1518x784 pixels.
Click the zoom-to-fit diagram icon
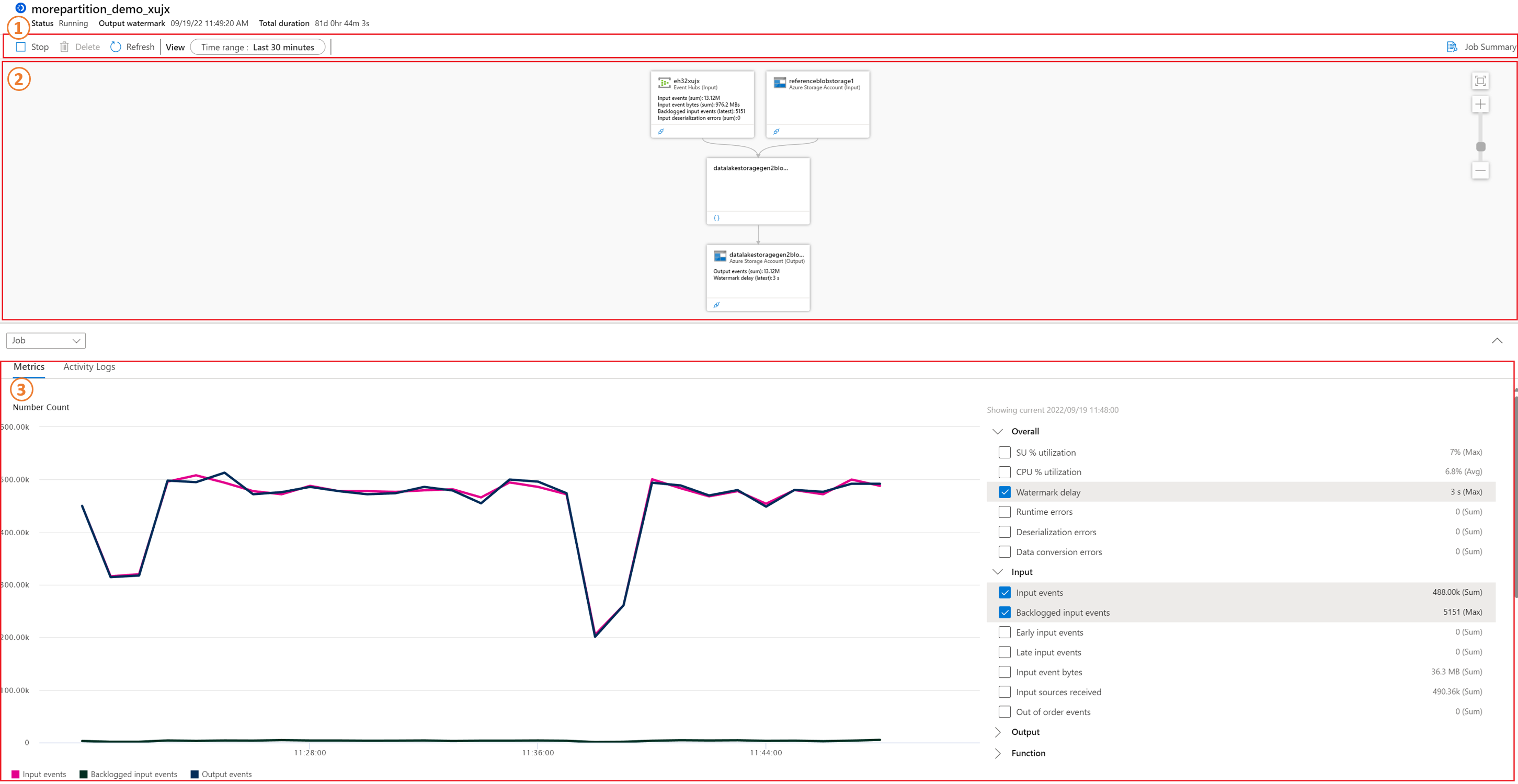coord(1480,80)
